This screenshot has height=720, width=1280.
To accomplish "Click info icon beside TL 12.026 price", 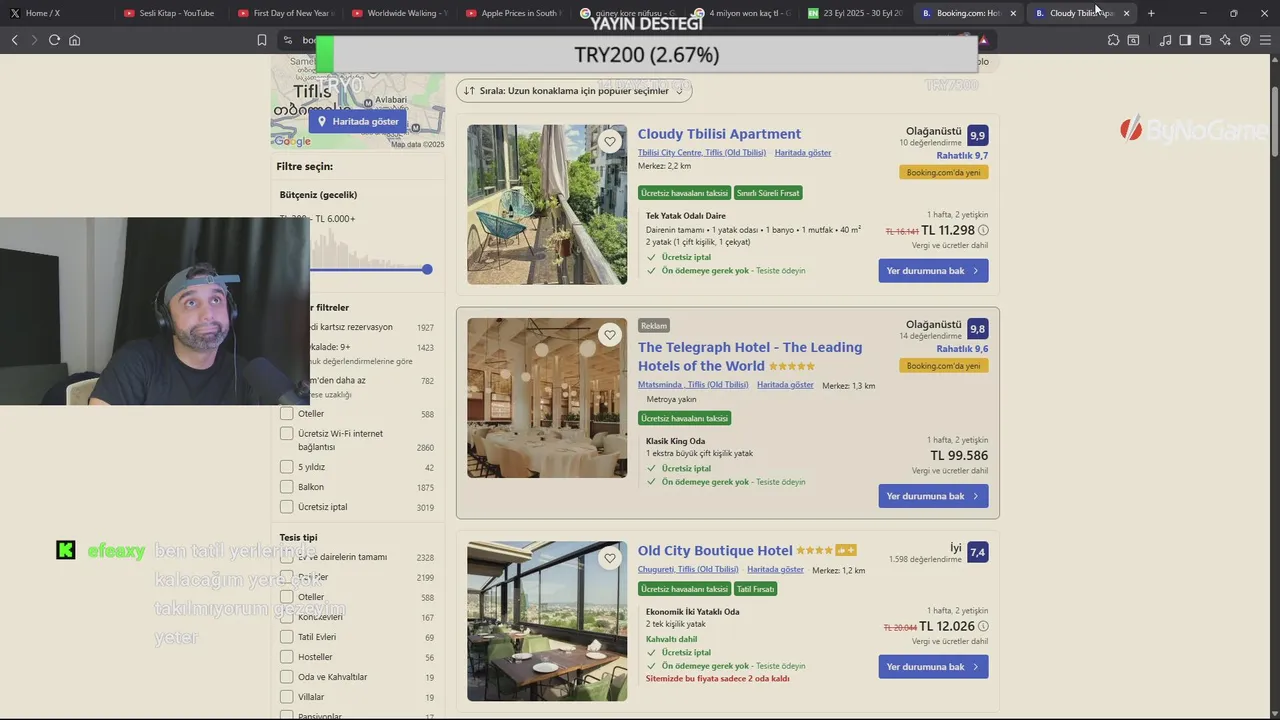I will click(983, 626).
